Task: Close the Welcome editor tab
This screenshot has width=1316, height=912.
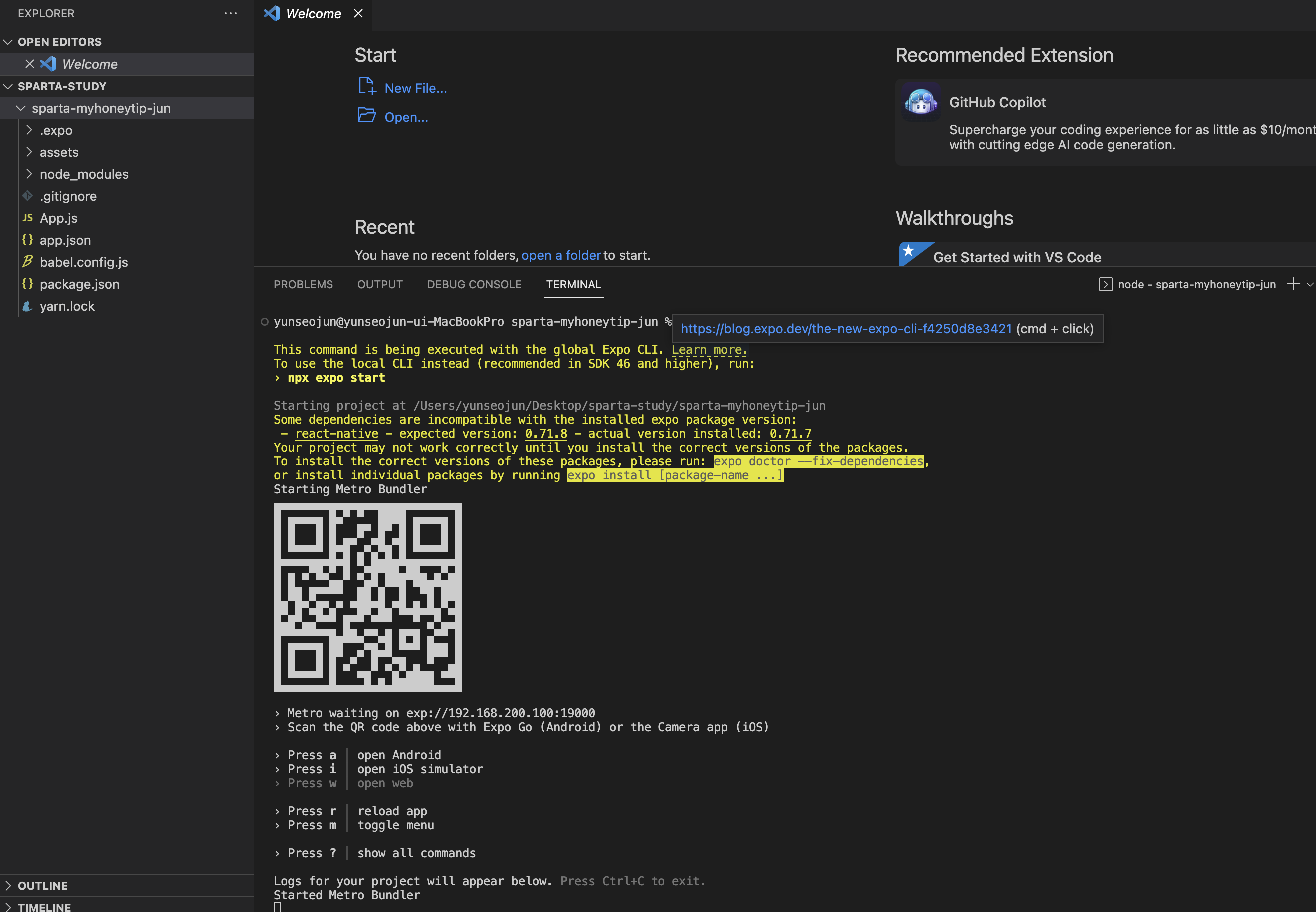Action: (358, 13)
